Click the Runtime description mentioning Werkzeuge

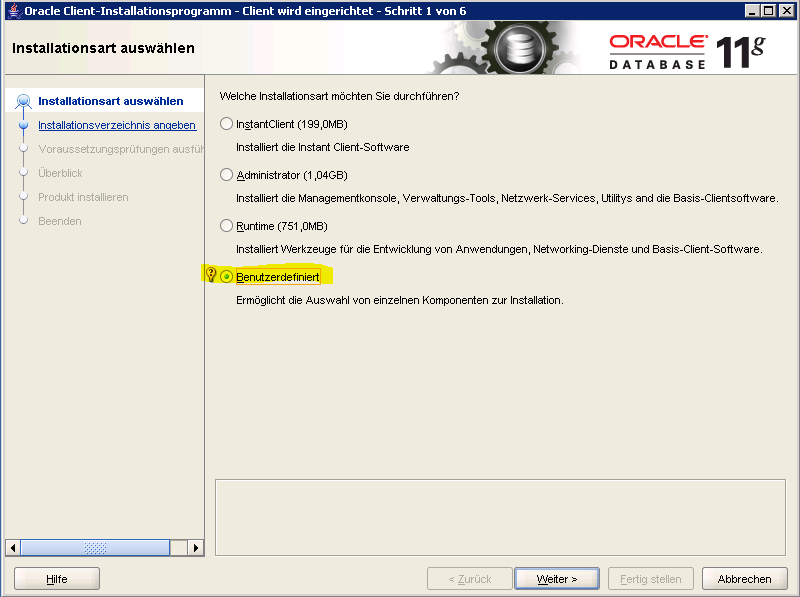[499, 249]
